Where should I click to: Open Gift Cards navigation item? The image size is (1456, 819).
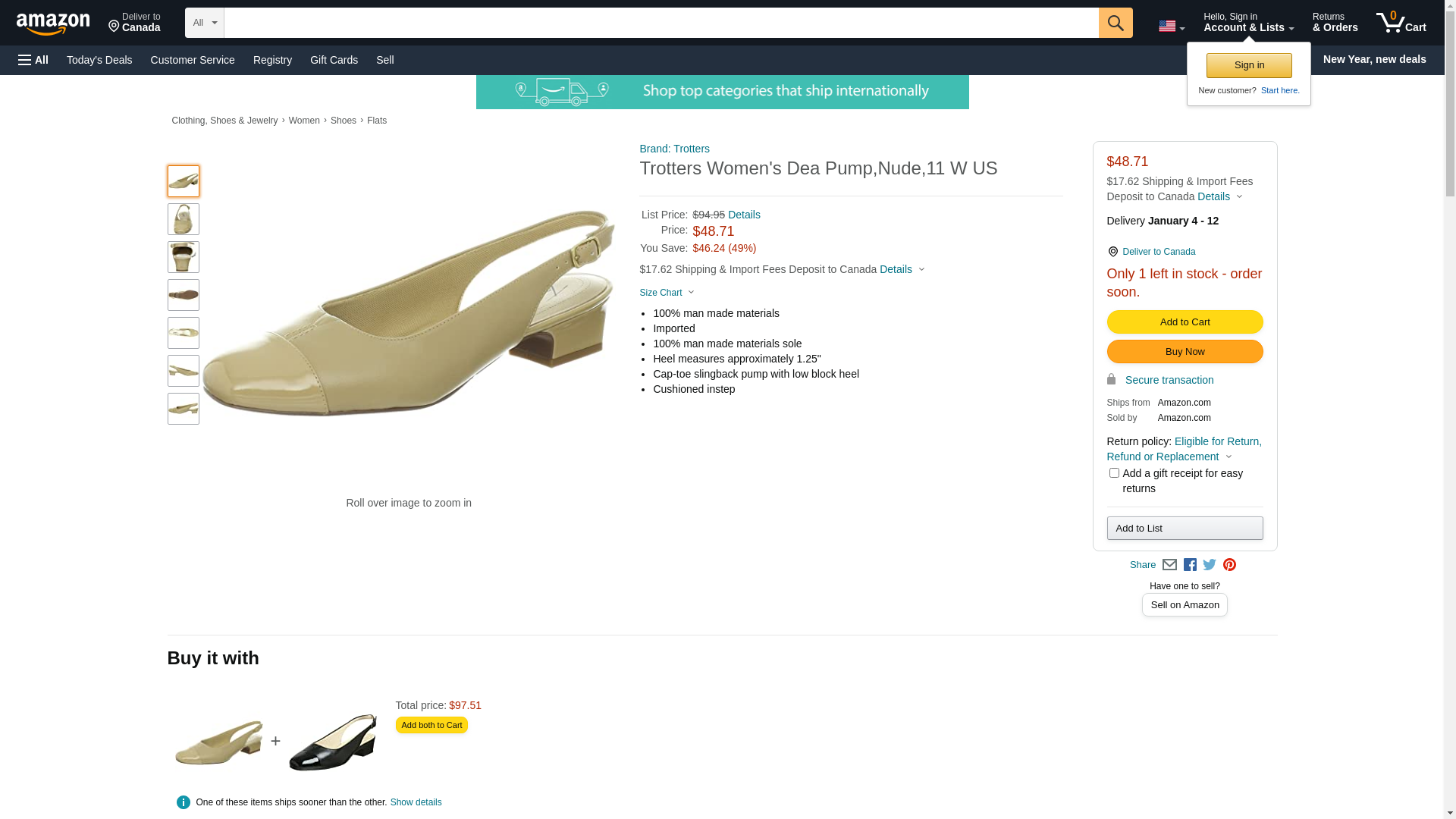[x=334, y=60]
